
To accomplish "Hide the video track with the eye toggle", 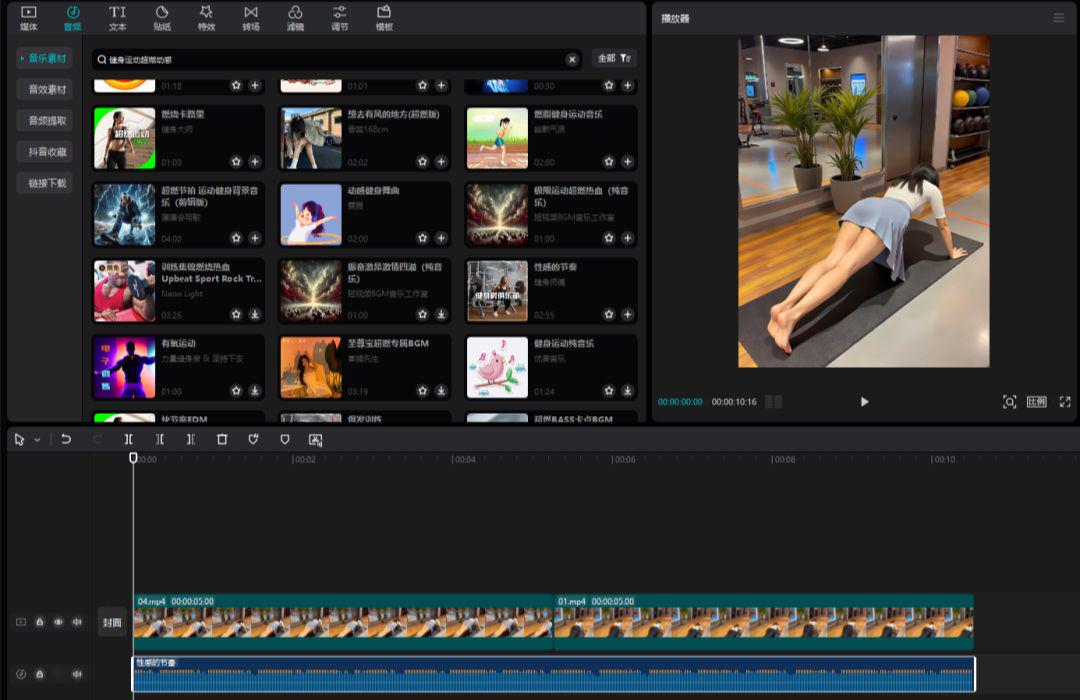I will (58, 622).
